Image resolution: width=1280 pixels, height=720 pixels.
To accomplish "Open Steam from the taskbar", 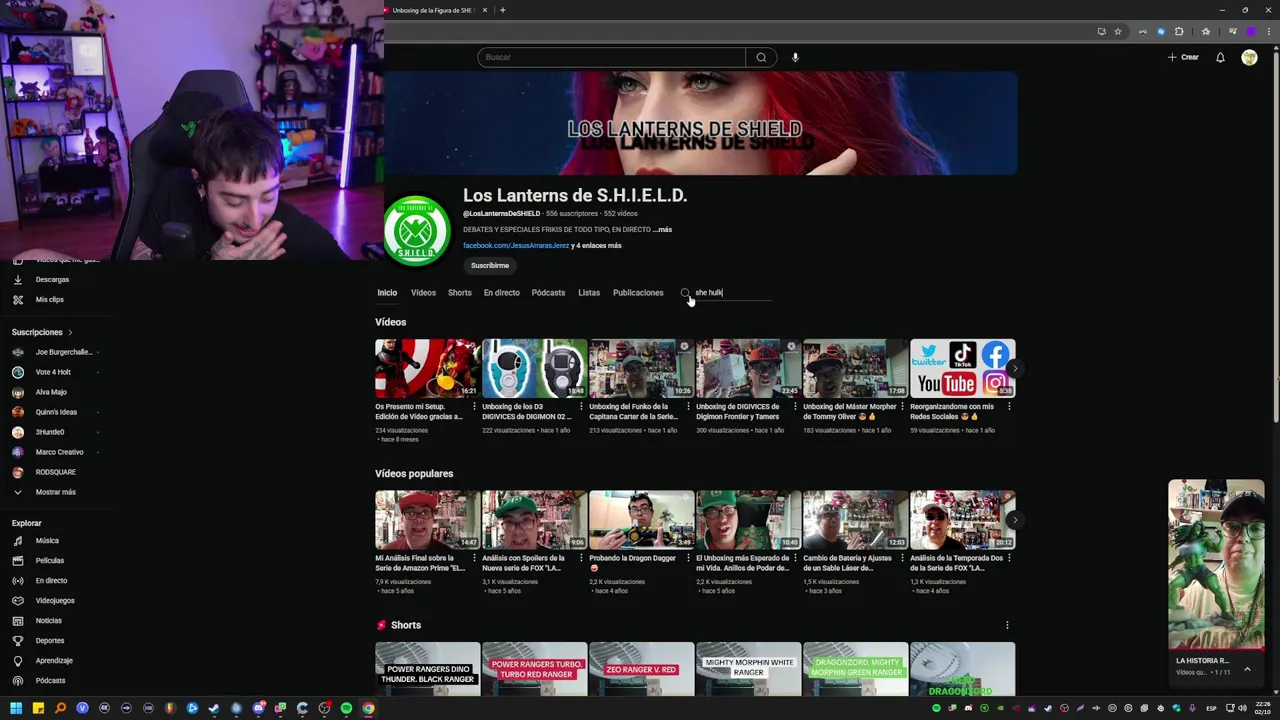I will pyautogui.click(x=214, y=708).
